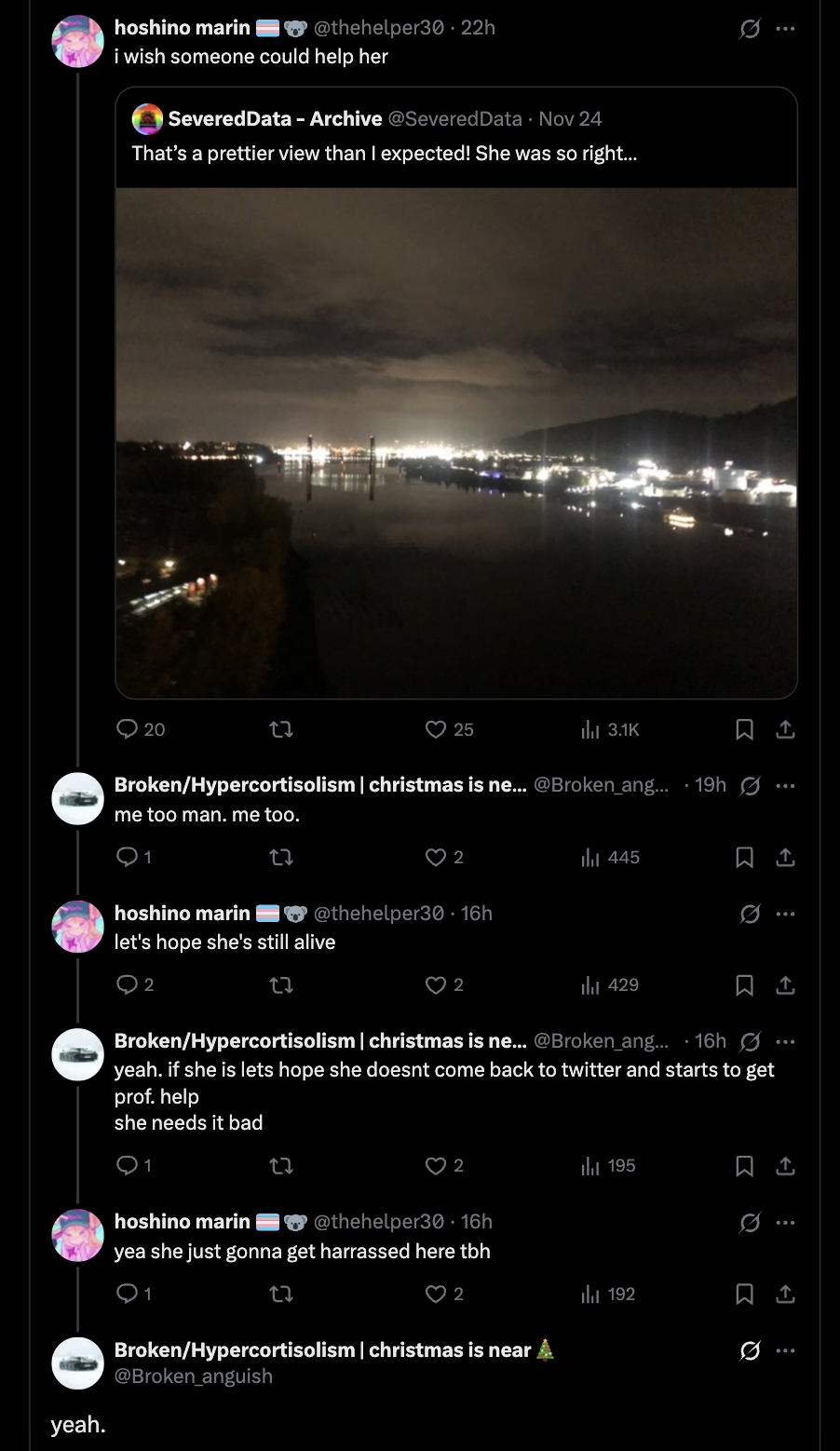Like the 'me too man. me too.' reply

(436, 857)
